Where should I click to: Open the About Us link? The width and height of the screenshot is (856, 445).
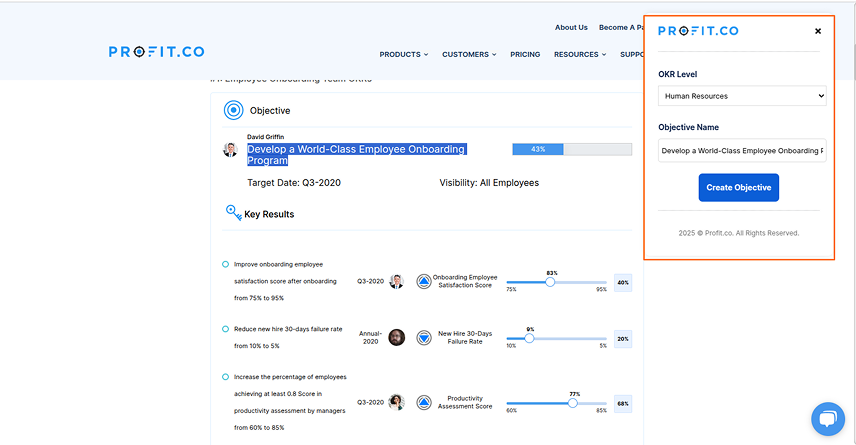pos(572,27)
